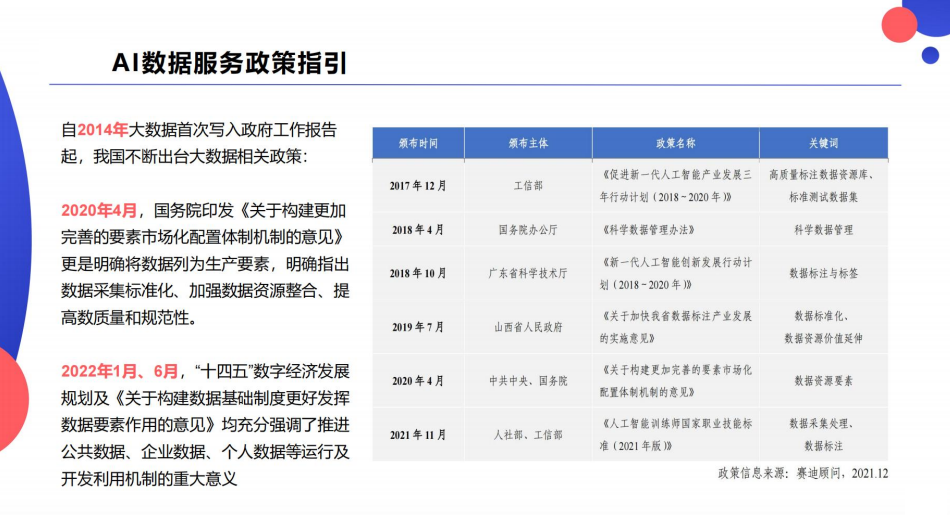Click the 颁布时间 column header
The image size is (950, 515).
pyautogui.click(x=418, y=144)
